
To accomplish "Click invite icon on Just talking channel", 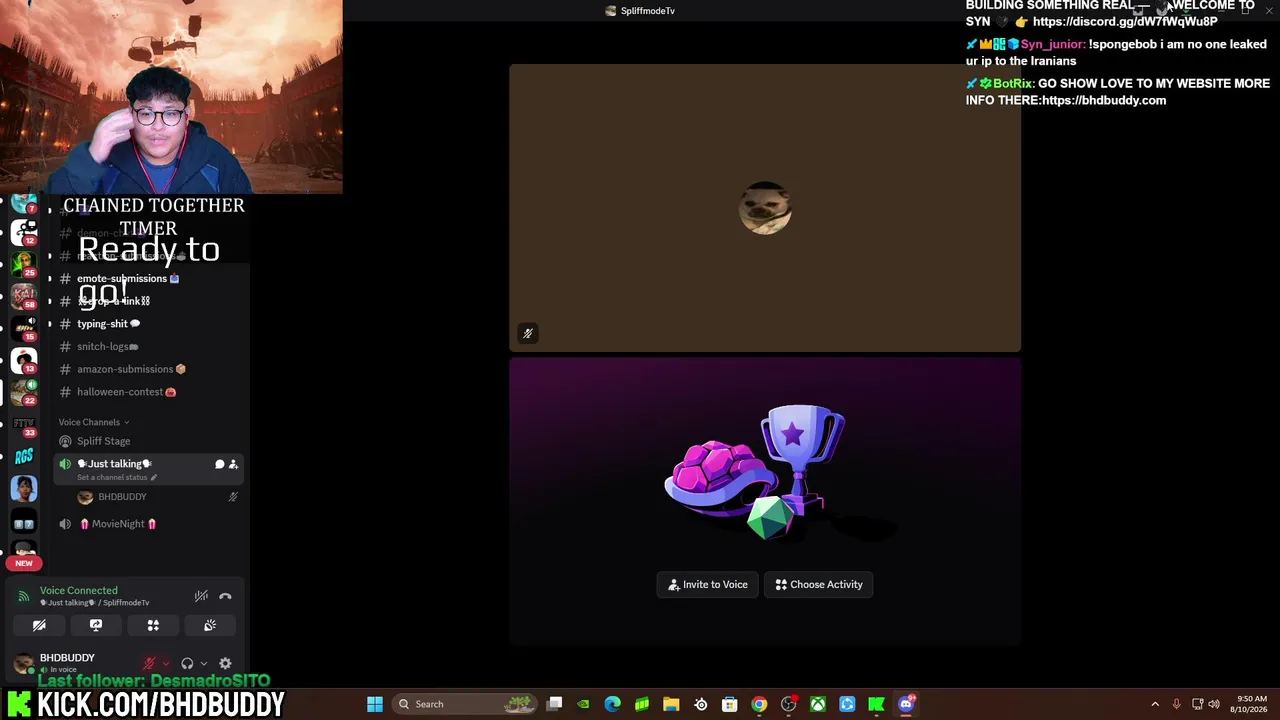I will 233,464.
